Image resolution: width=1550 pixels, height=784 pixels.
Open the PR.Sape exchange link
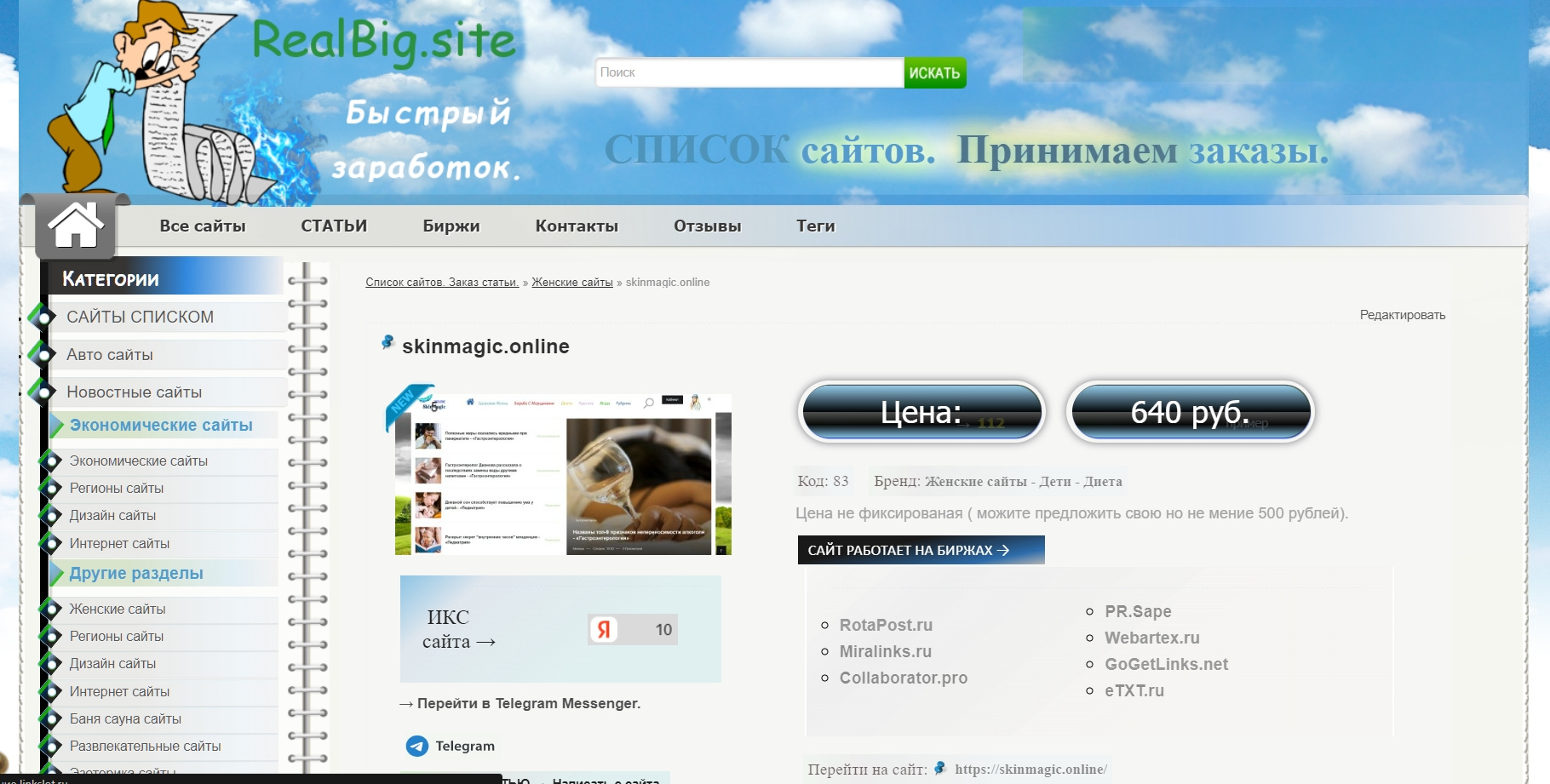tap(1138, 612)
